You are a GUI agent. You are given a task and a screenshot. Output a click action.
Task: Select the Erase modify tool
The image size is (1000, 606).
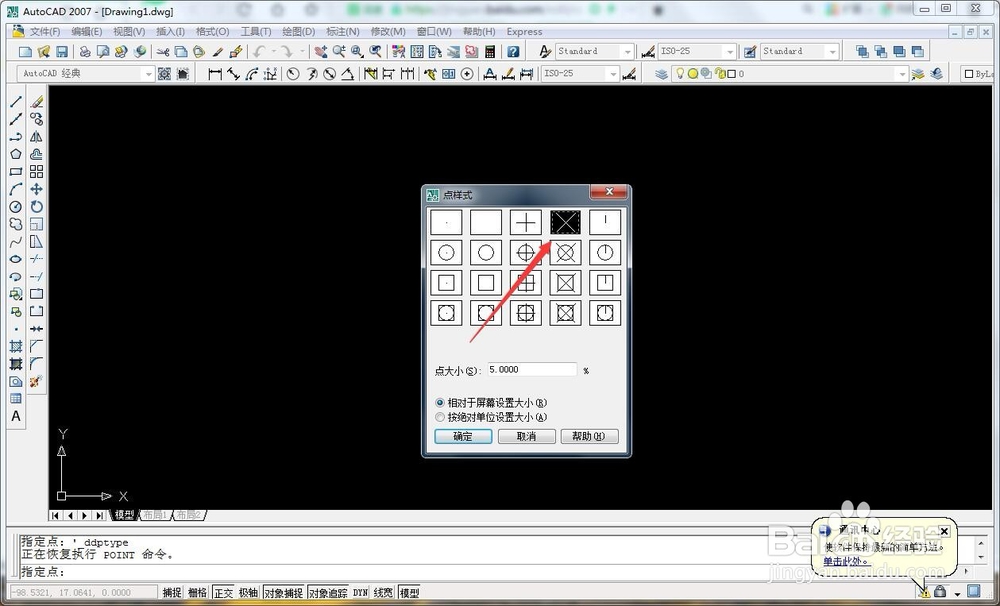[x=36, y=101]
